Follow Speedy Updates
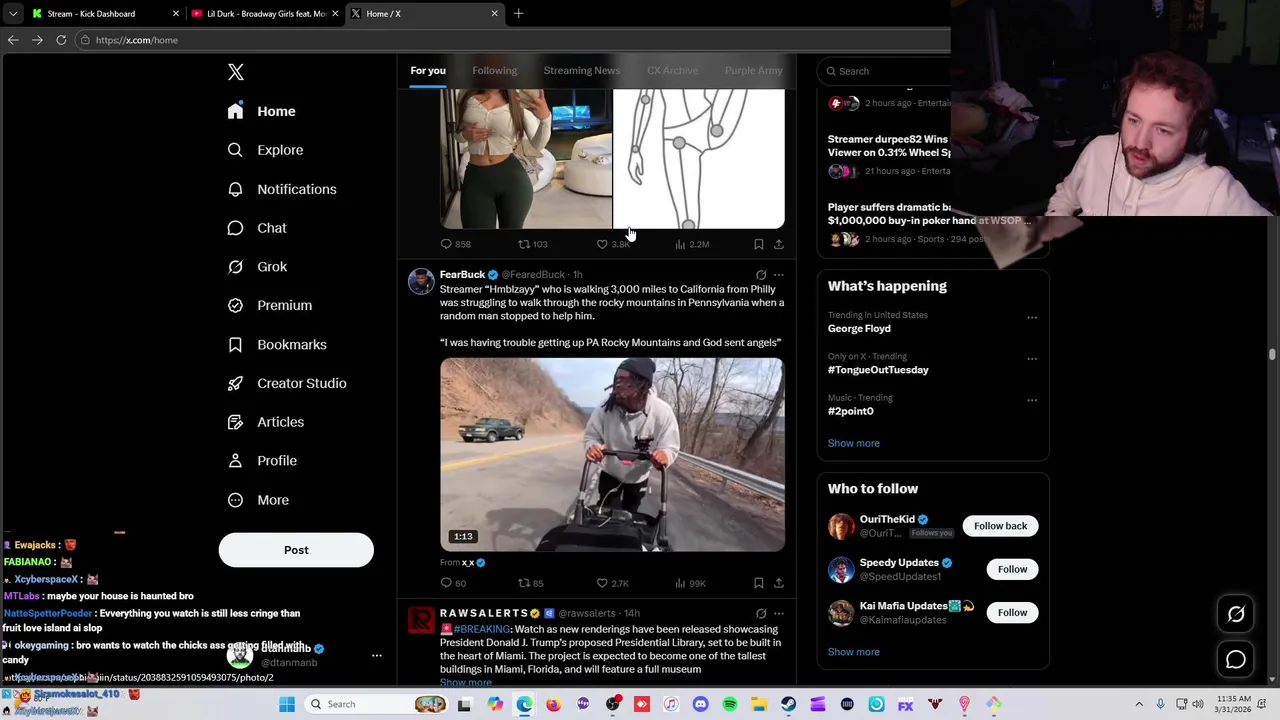The image size is (1280, 720). [x=1012, y=569]
